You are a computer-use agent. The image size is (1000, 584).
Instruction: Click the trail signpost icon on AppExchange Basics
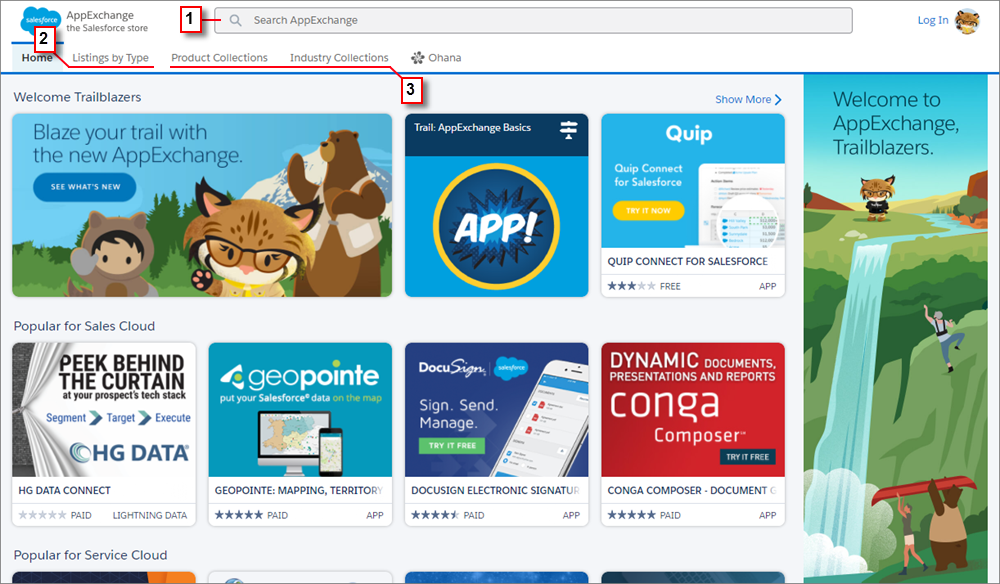tap(568, 129)
